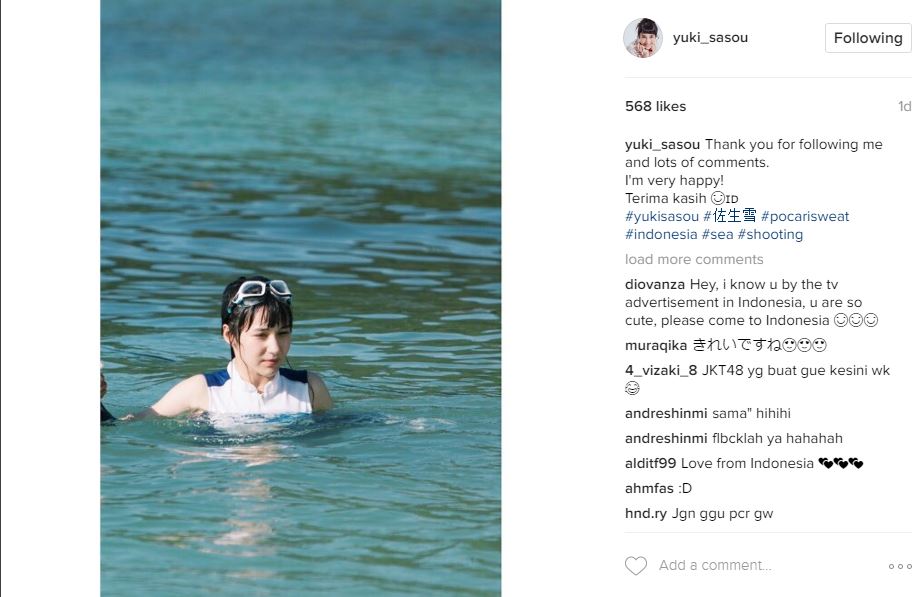Expand load more comments
The width and height of the screenshot is (917, 597).
coord(694,259)
